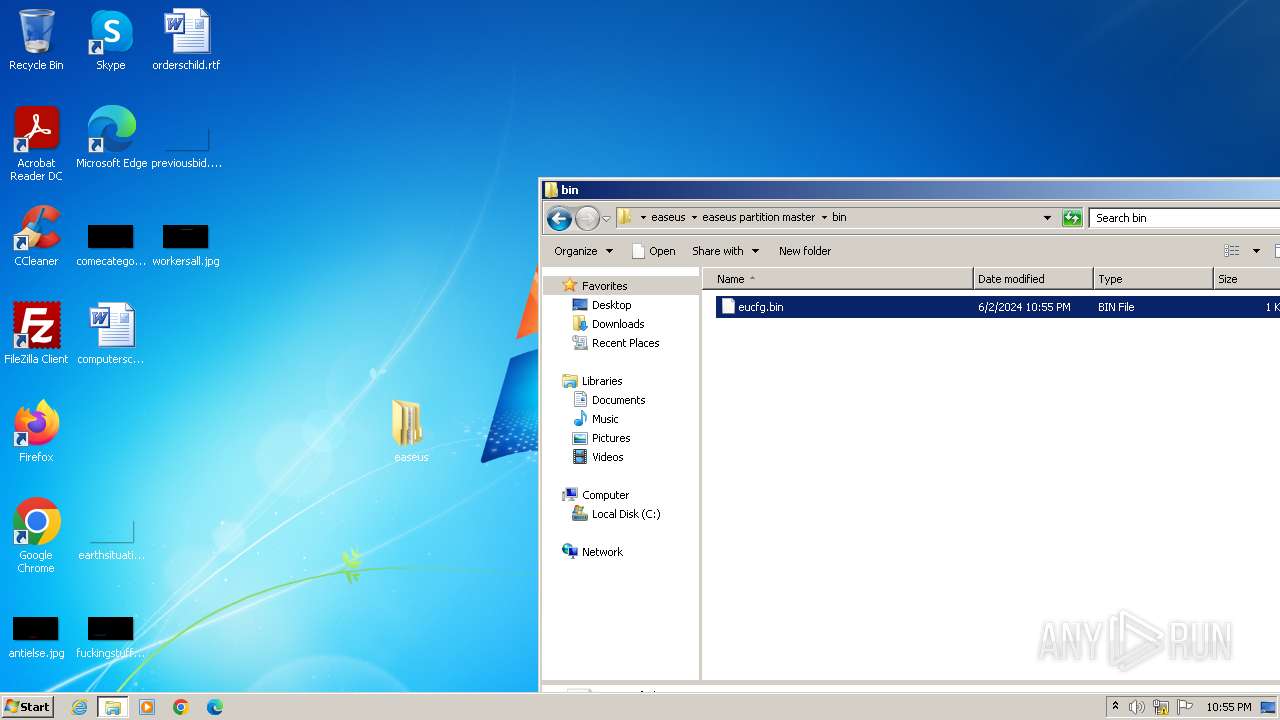Sort by Type column header

coord(1153,279)
